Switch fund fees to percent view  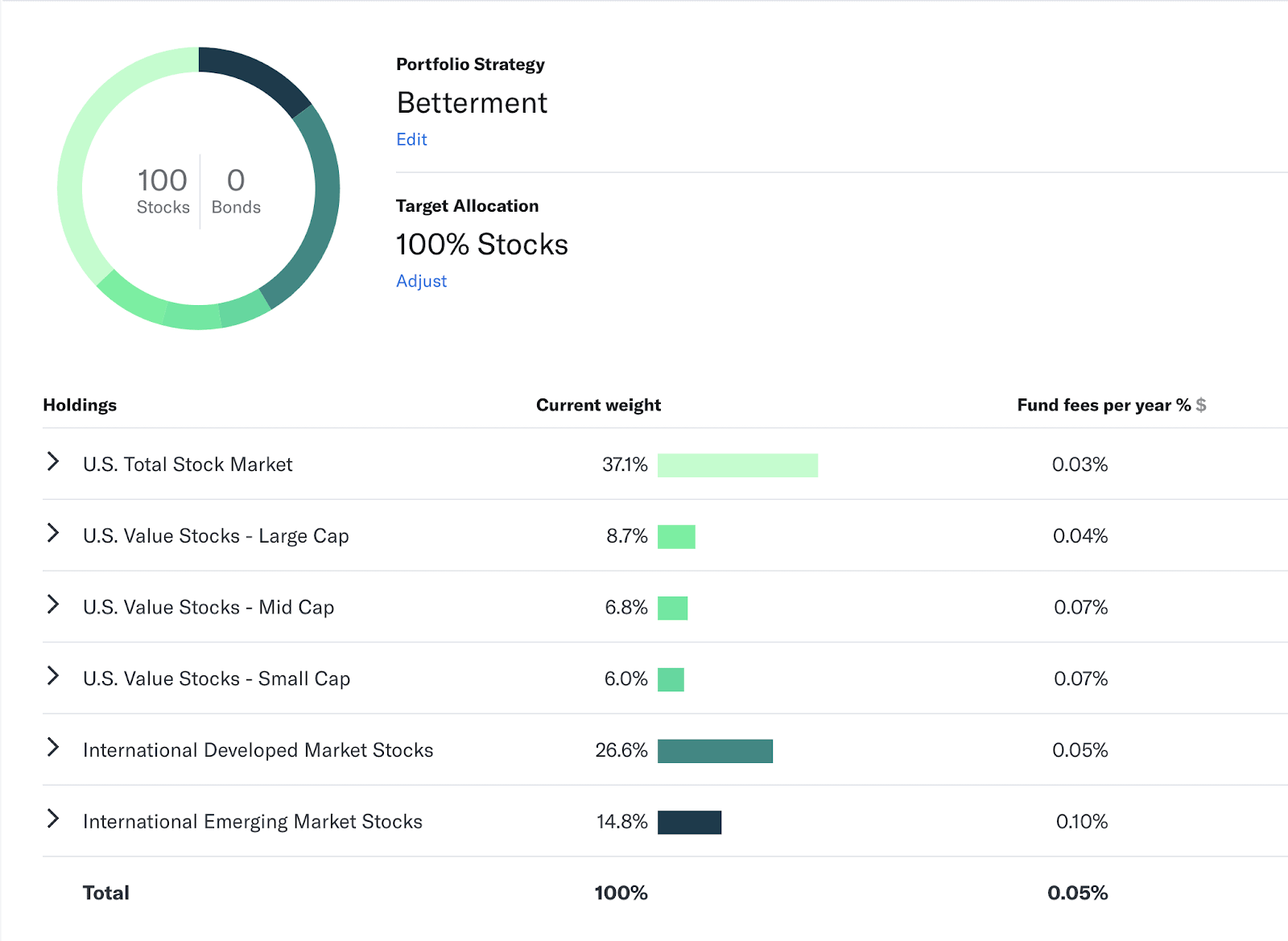click(1183, 405)
